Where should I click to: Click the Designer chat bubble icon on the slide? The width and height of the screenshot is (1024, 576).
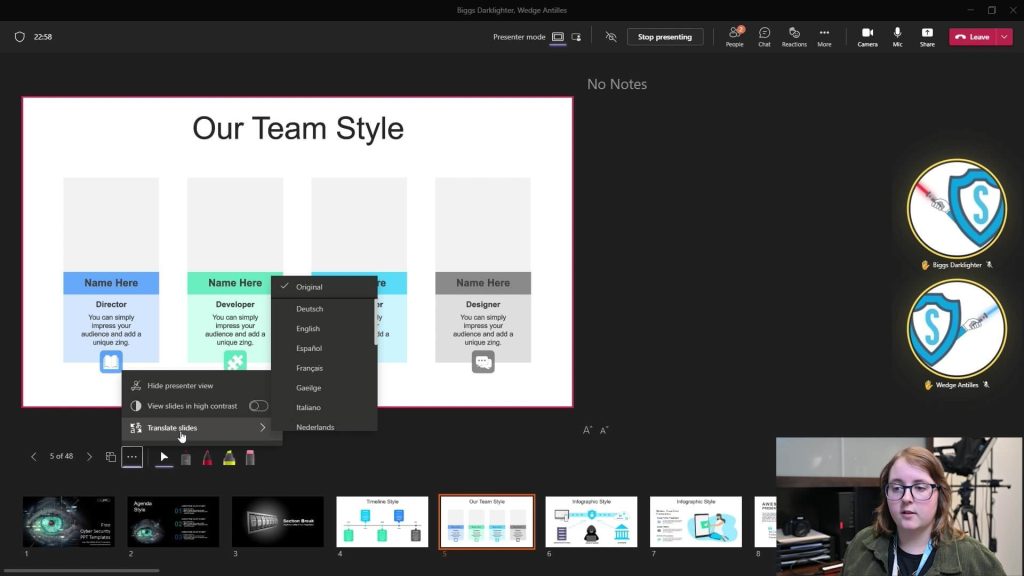click(483, 361)
